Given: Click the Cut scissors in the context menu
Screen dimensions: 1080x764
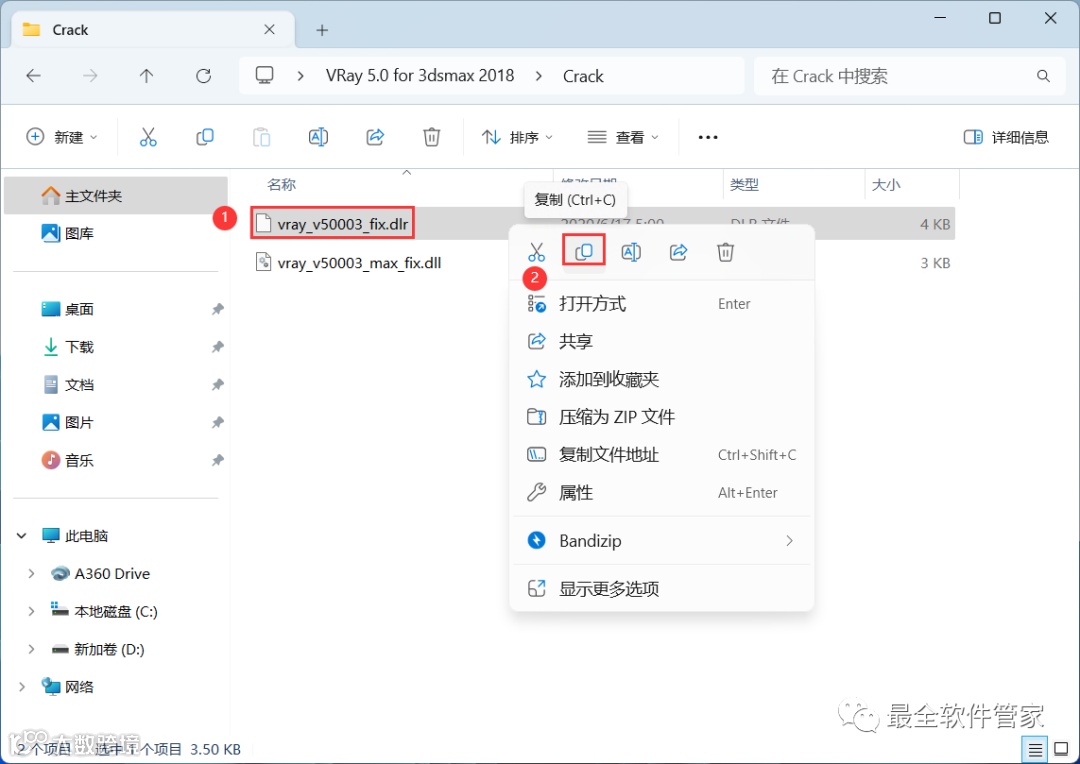Looking at the screenshot, I should [x=537, y=252].
